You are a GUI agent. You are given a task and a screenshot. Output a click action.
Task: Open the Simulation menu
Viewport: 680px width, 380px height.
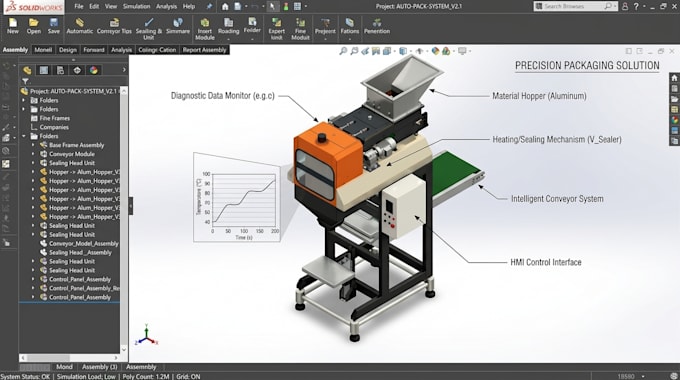coord(136,7)
